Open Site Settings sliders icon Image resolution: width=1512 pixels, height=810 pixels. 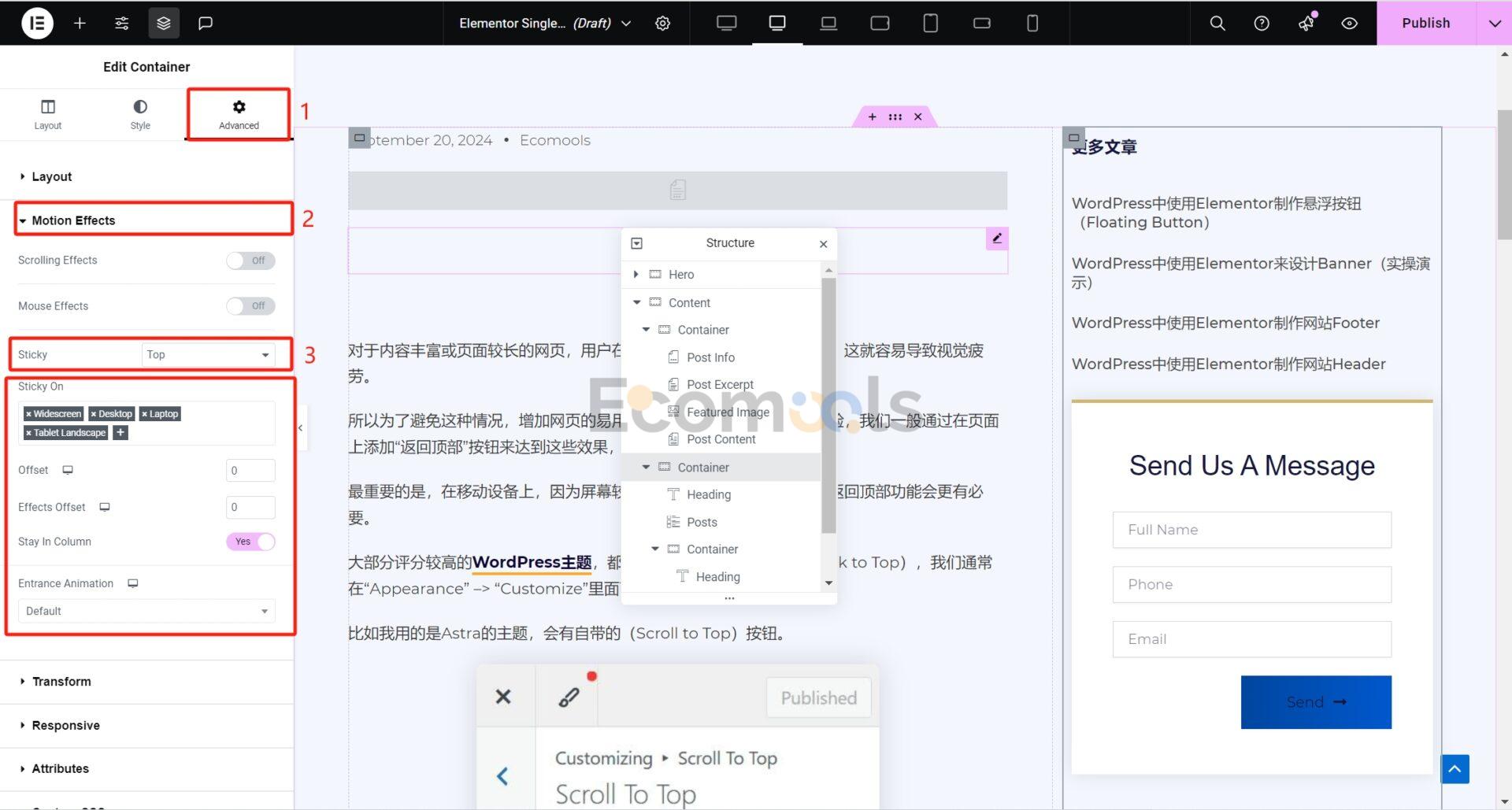tap(121, 23)
